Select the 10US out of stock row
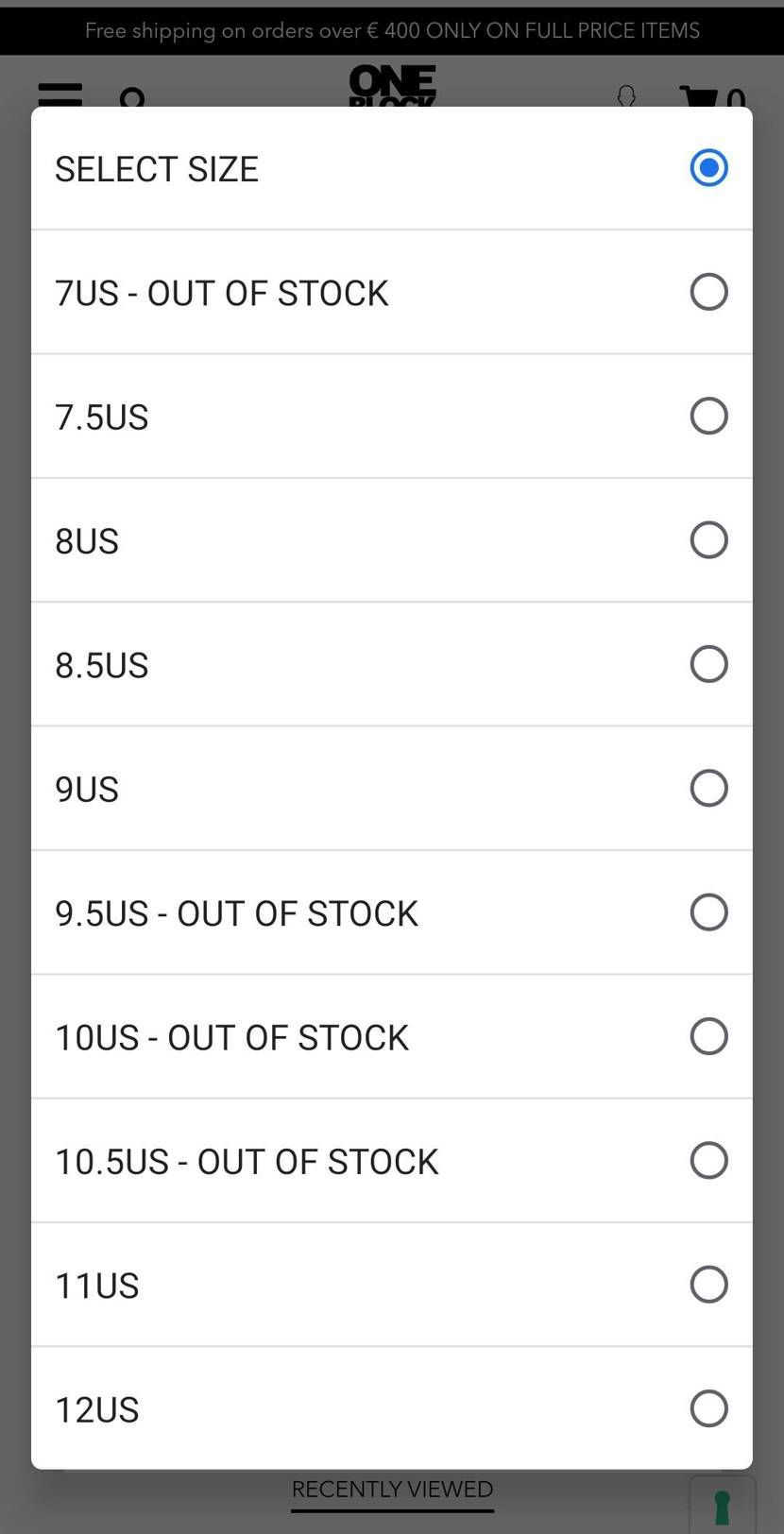Viewport: 784px width, 1534px height. [x=708, y=1036]
